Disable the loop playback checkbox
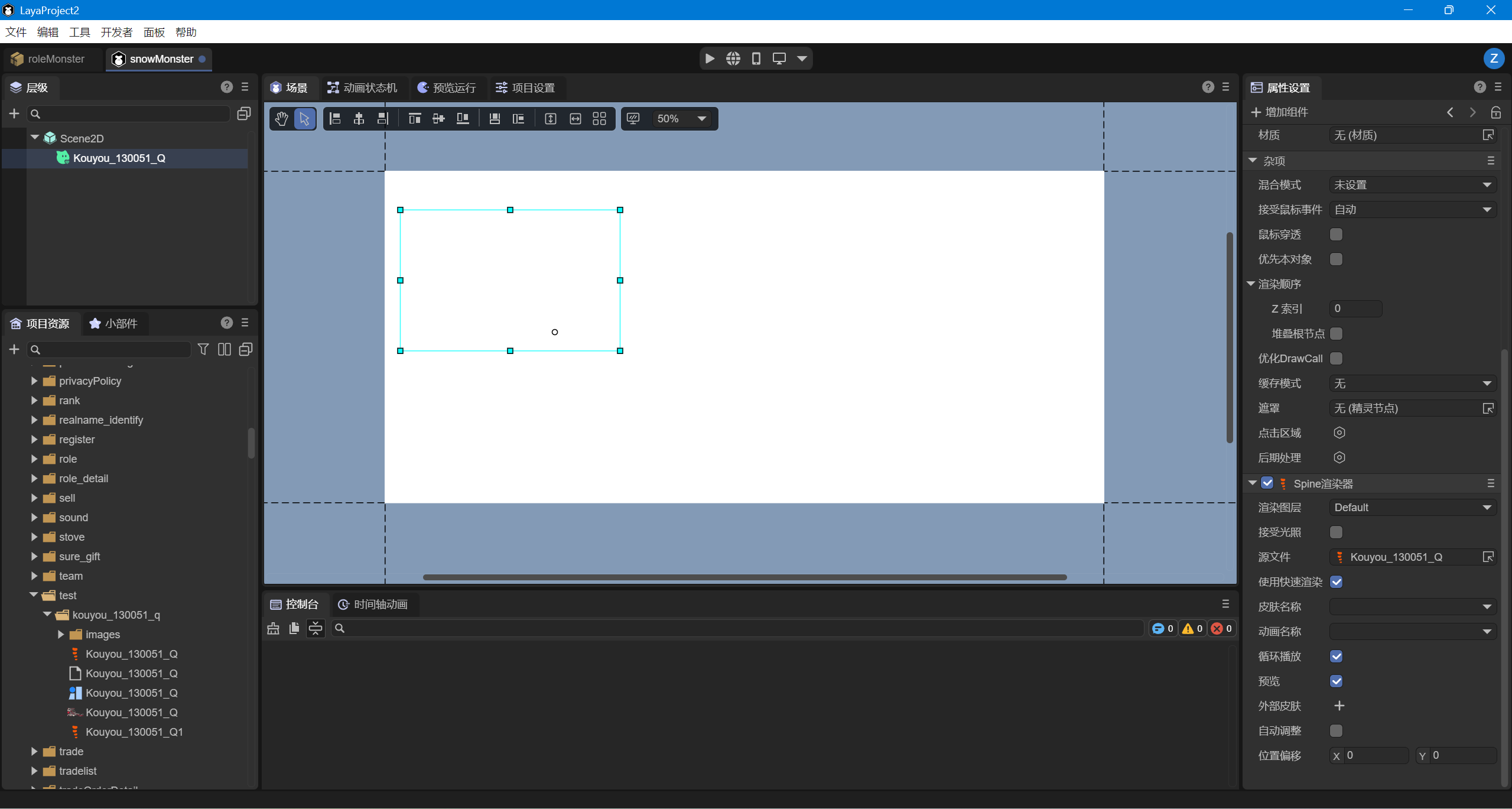1512x809 pixels. (x=1336, y=657)
